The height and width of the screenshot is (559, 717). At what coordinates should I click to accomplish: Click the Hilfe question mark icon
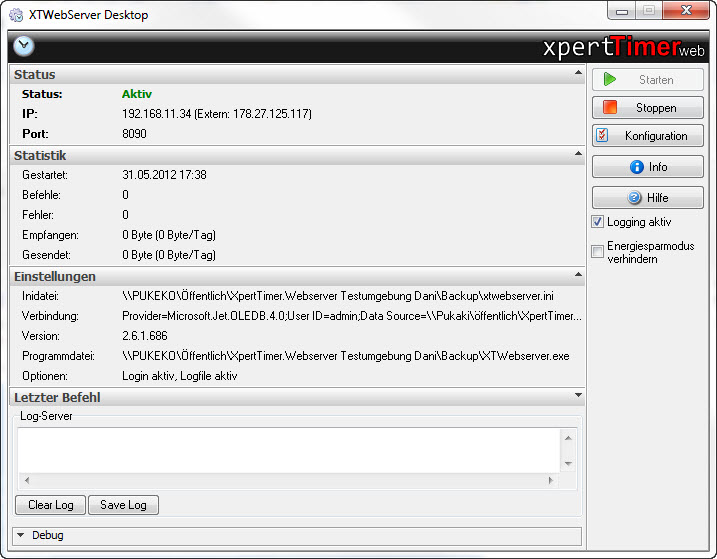click(x=634, y=198)
